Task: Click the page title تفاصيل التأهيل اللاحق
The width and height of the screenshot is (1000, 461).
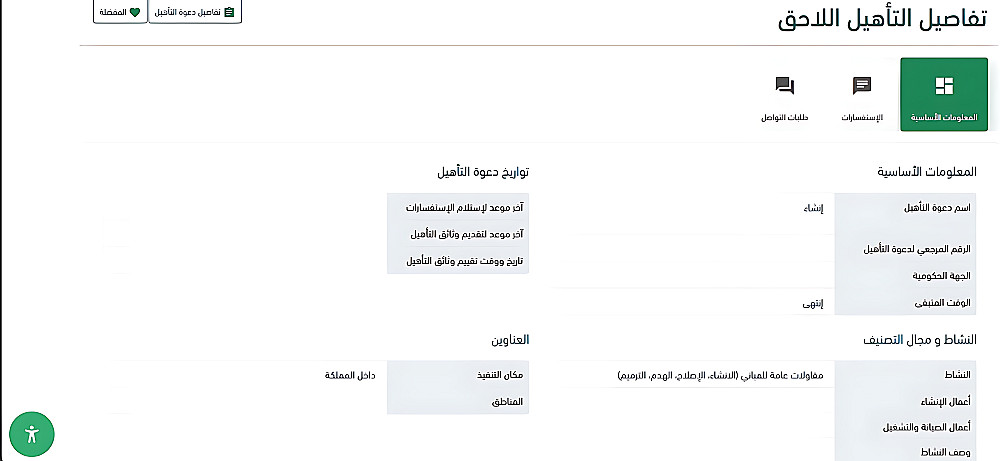Action: coord(880,20)
